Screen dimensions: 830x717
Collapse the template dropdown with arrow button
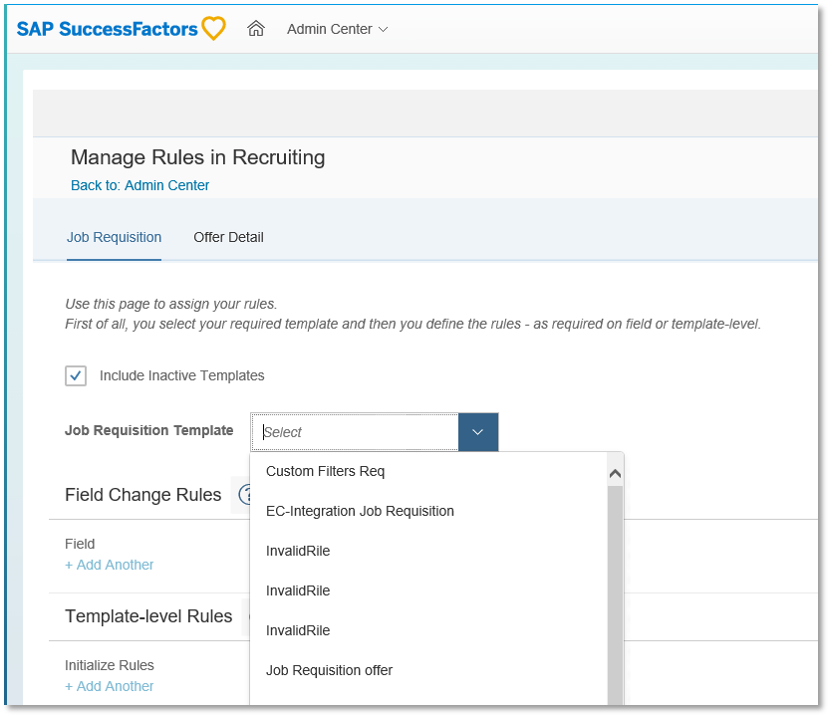[478, 432]
